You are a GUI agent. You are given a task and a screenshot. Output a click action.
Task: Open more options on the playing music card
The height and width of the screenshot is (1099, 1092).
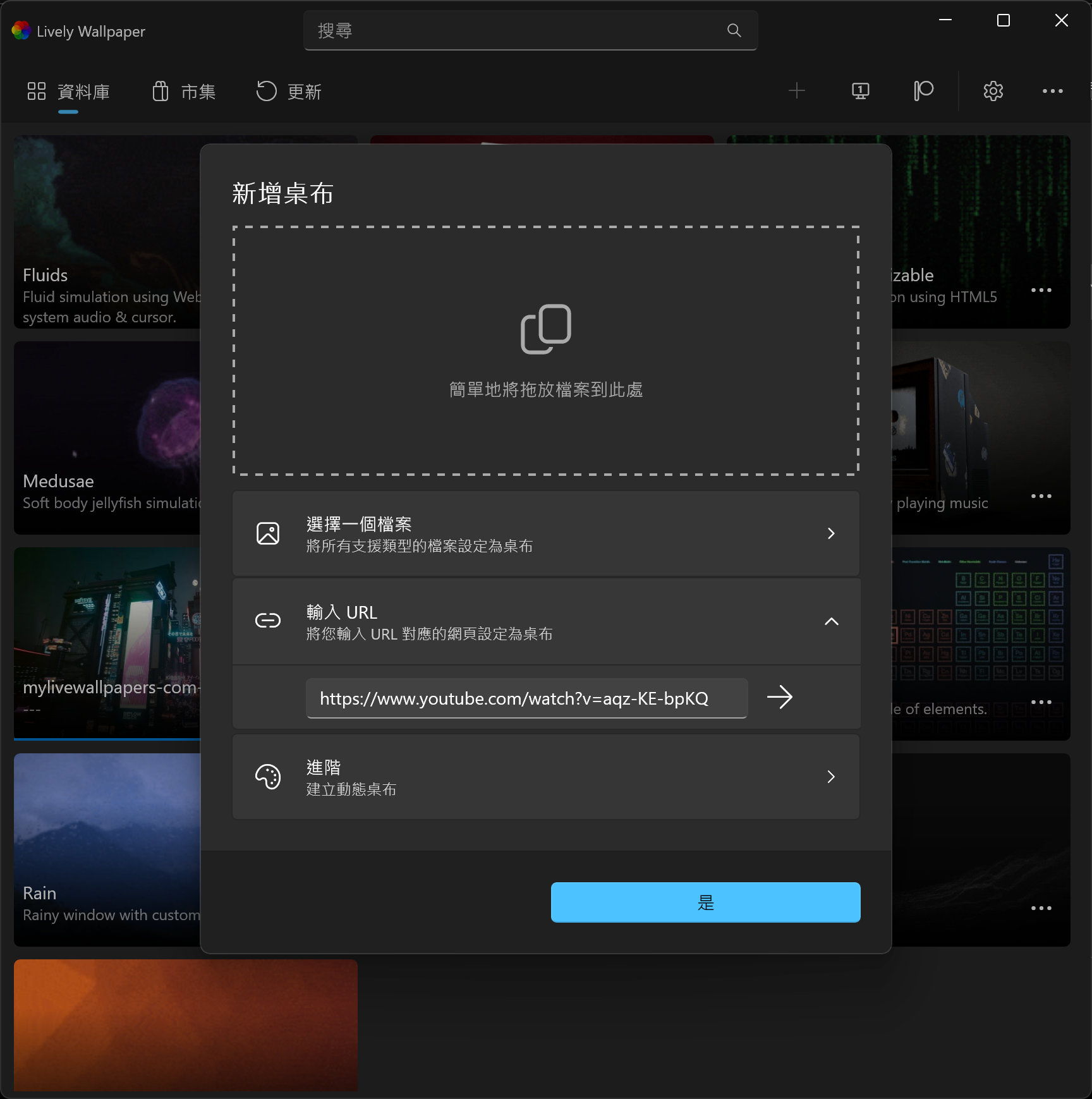point(1041,496)
